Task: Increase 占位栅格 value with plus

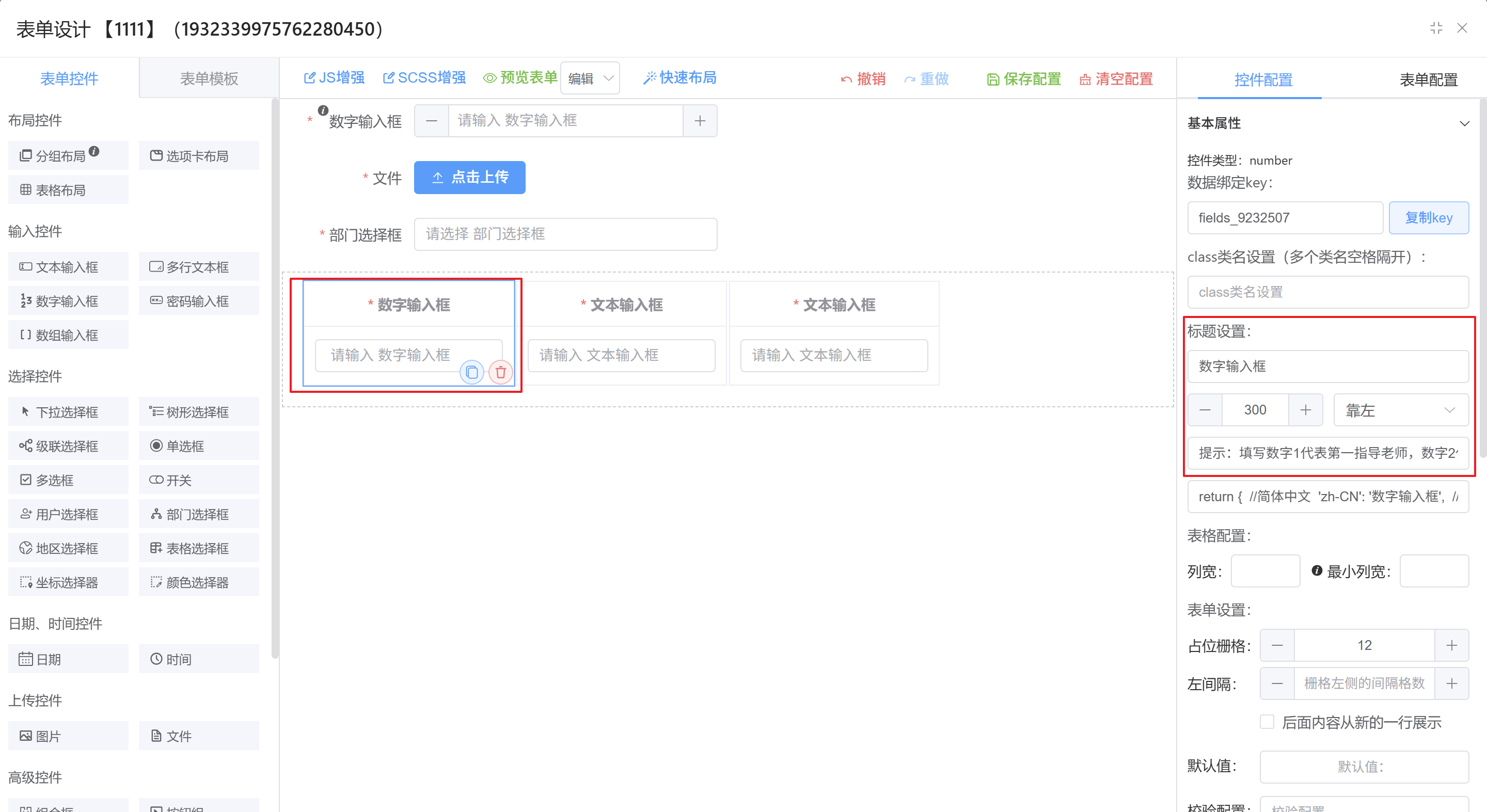Action: tap(1451, 645)
